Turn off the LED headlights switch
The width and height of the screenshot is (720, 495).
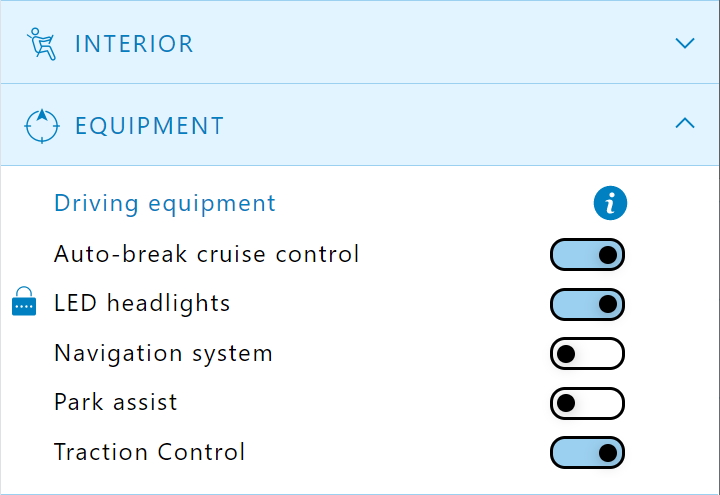587,304
